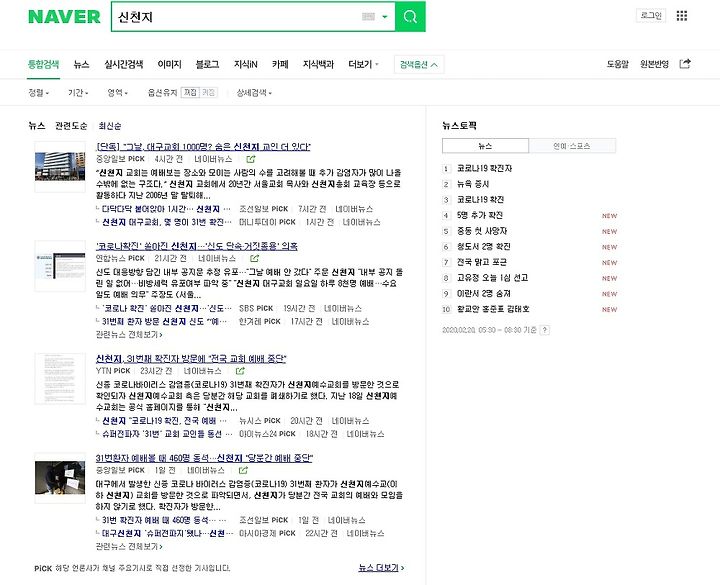Turn 옵션유지 to 꺼짐

point(190,93)
